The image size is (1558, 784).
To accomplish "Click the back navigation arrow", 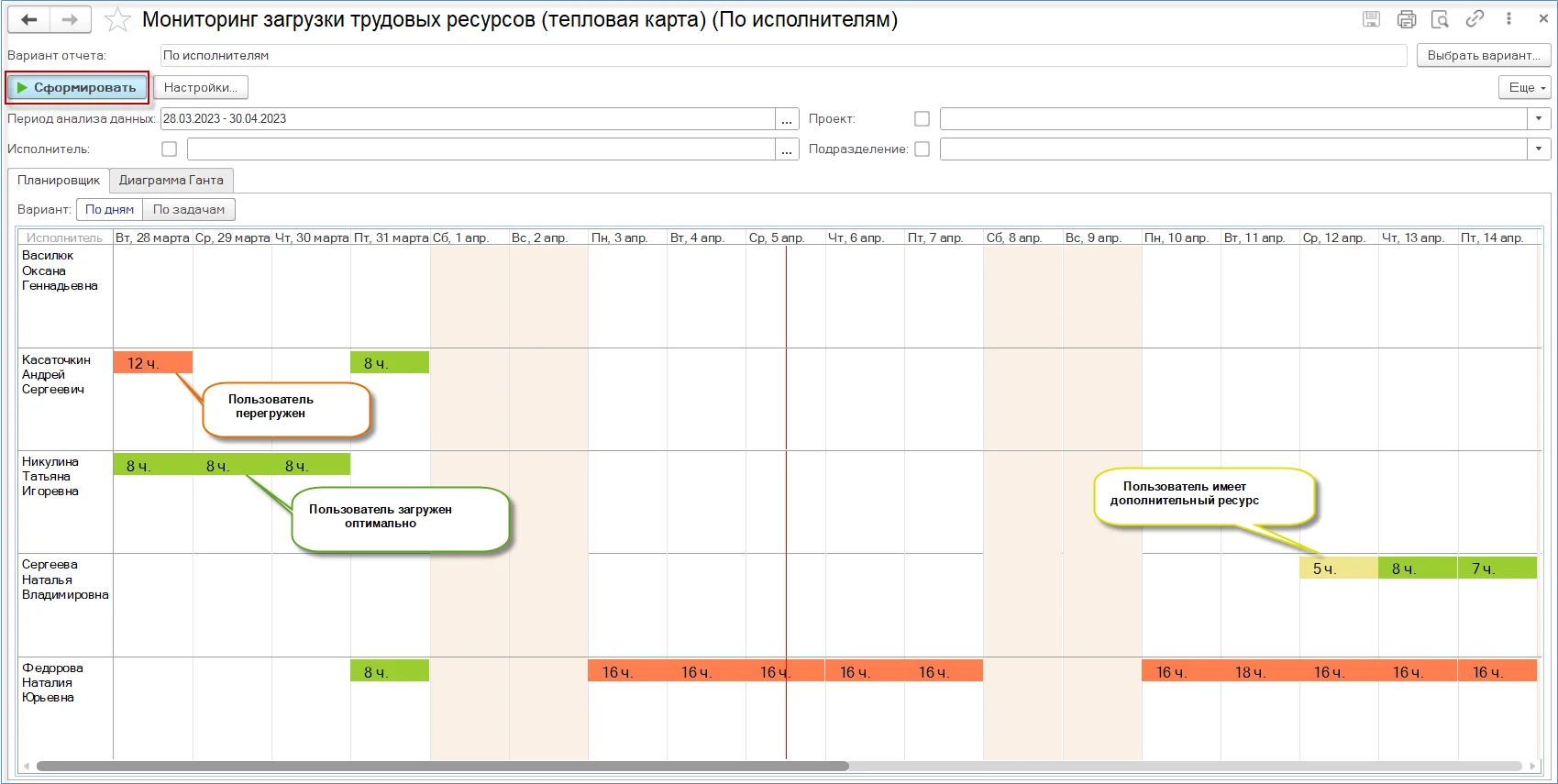I will (x=29, y=19).
